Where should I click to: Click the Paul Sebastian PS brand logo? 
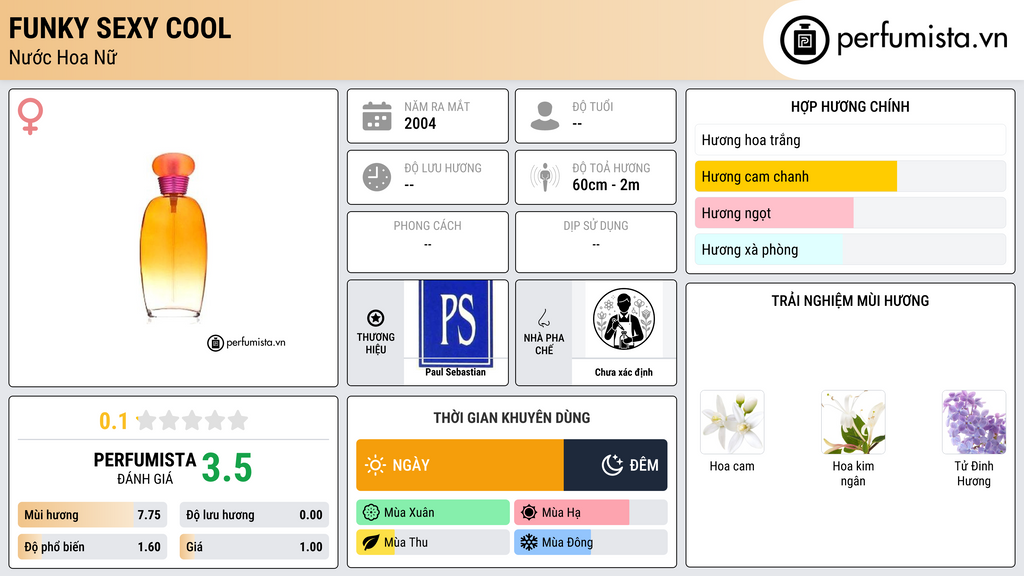456,323
